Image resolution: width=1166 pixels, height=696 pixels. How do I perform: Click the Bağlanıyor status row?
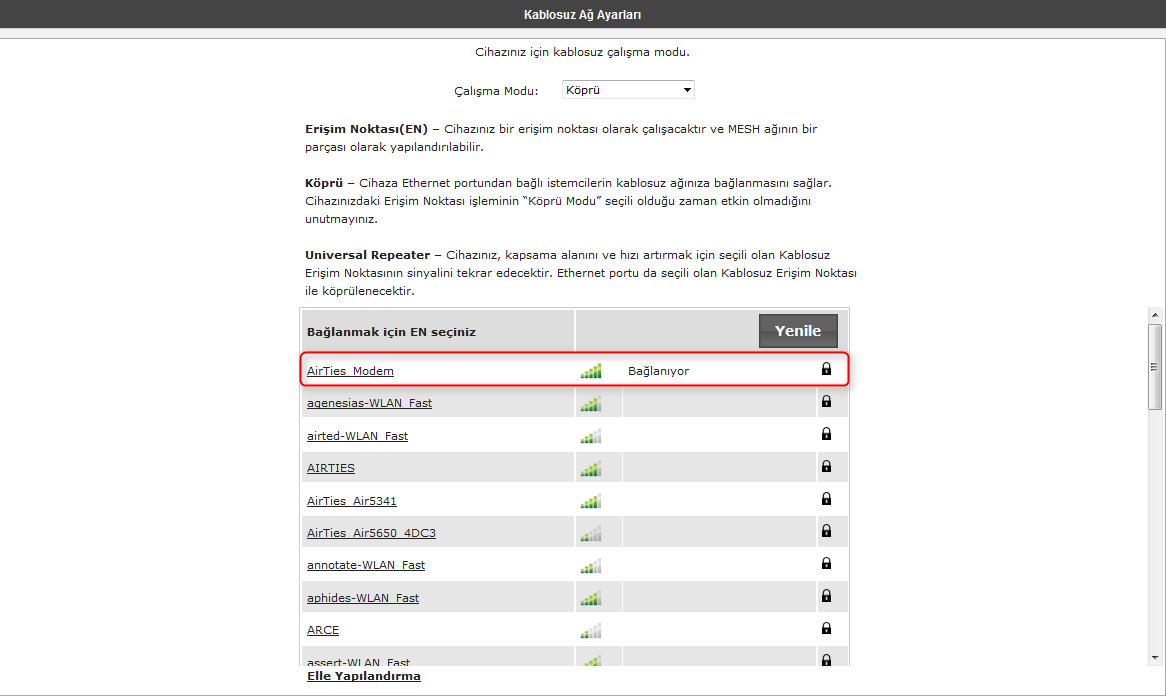[x=655, y=369]
